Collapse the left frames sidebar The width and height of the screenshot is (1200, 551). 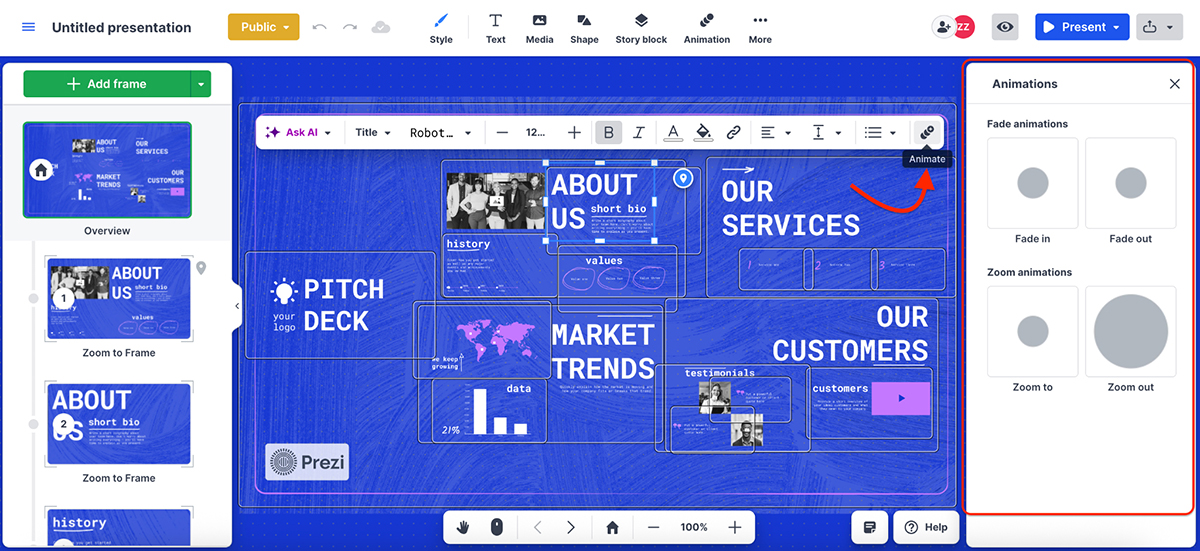(x=237, y=306)
